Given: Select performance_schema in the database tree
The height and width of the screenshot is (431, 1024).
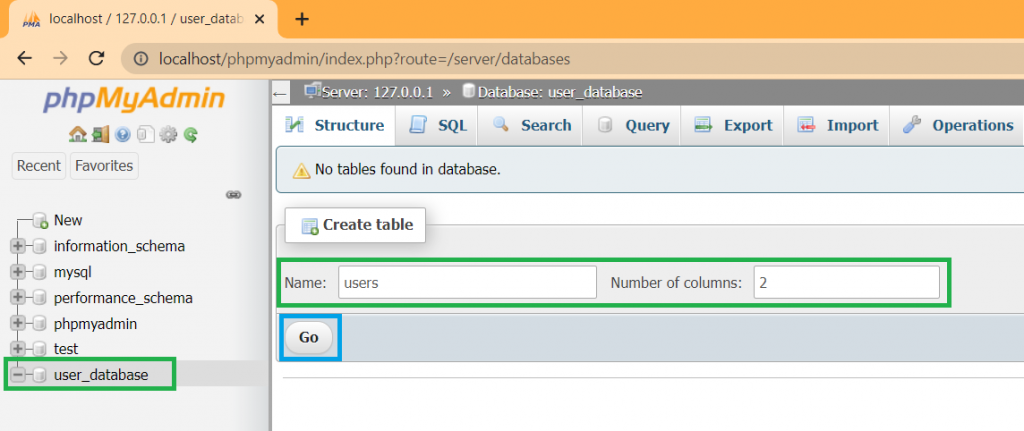Looking at the screenshot, I should coord(123,298).
